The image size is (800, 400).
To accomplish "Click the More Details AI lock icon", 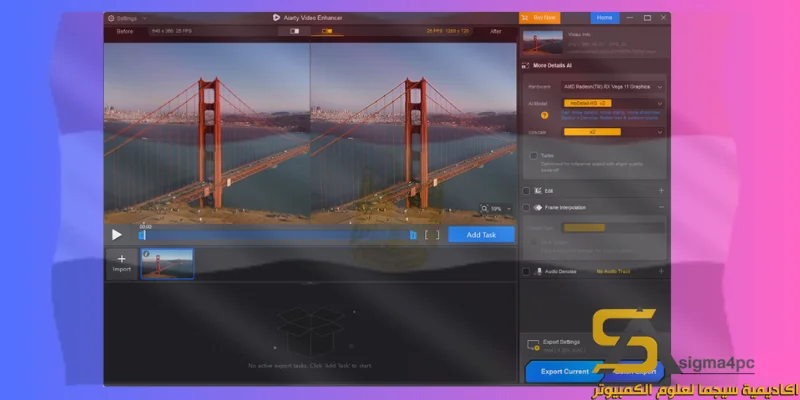I will click(526, 66).
